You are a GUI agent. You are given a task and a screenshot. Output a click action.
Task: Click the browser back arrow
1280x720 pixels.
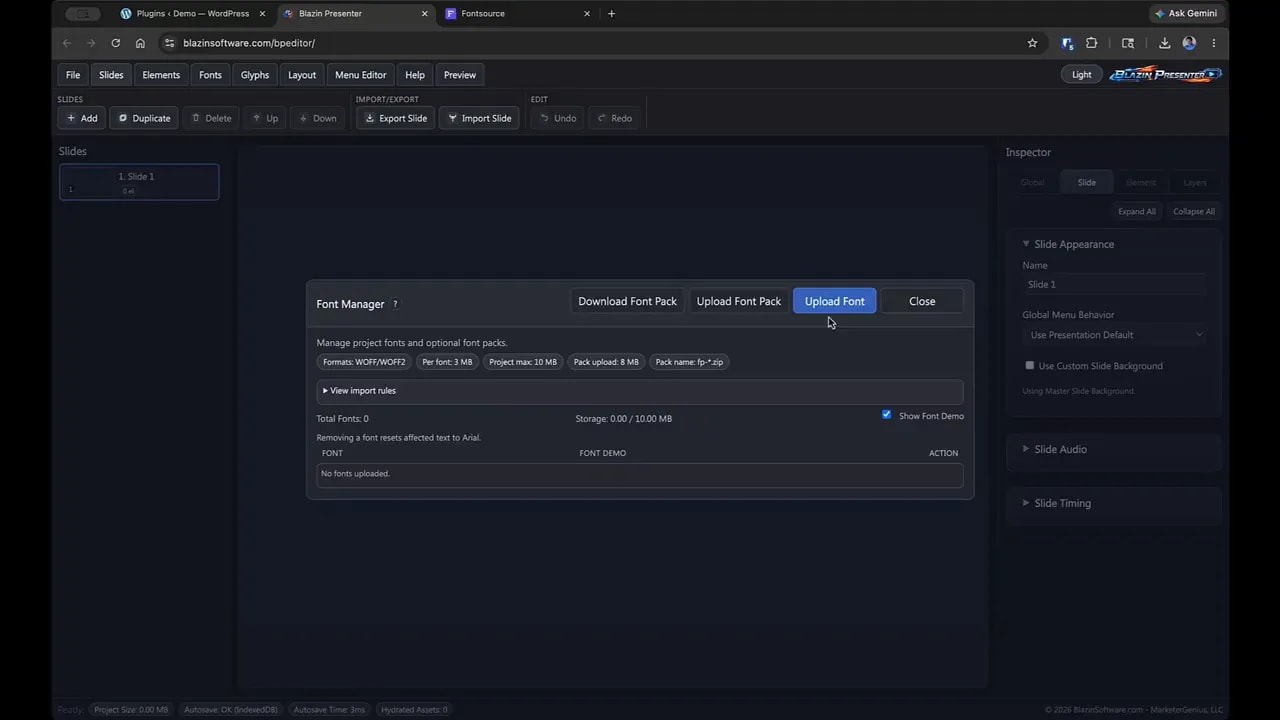click(x=67, y=43)
